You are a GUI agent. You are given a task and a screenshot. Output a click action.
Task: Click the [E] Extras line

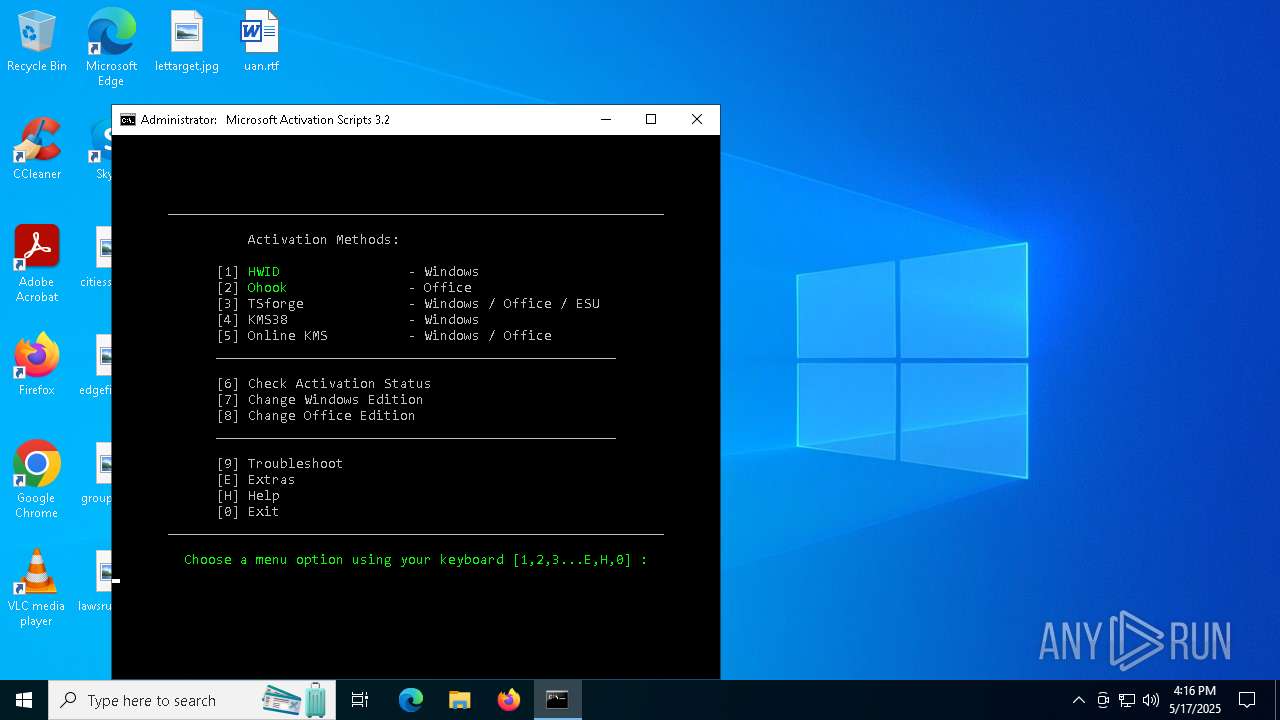coord(256,480)
